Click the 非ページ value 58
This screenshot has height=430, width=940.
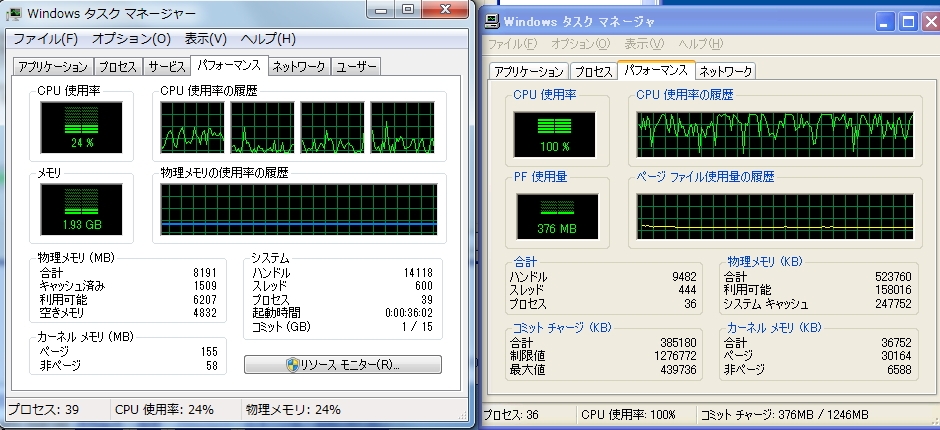coord(212,365)
